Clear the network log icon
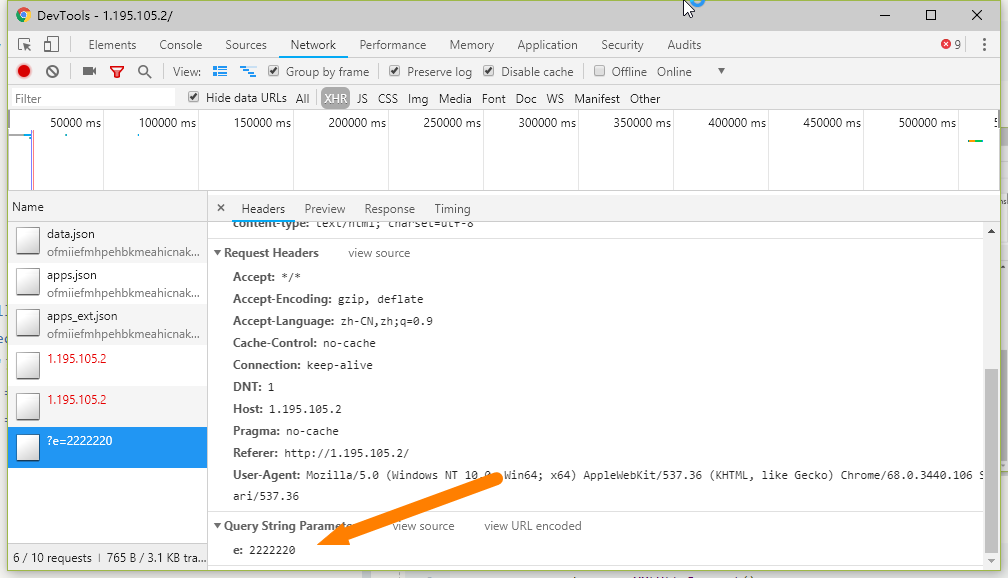This screenshot has height=578, width=1008. pos(53,71)
